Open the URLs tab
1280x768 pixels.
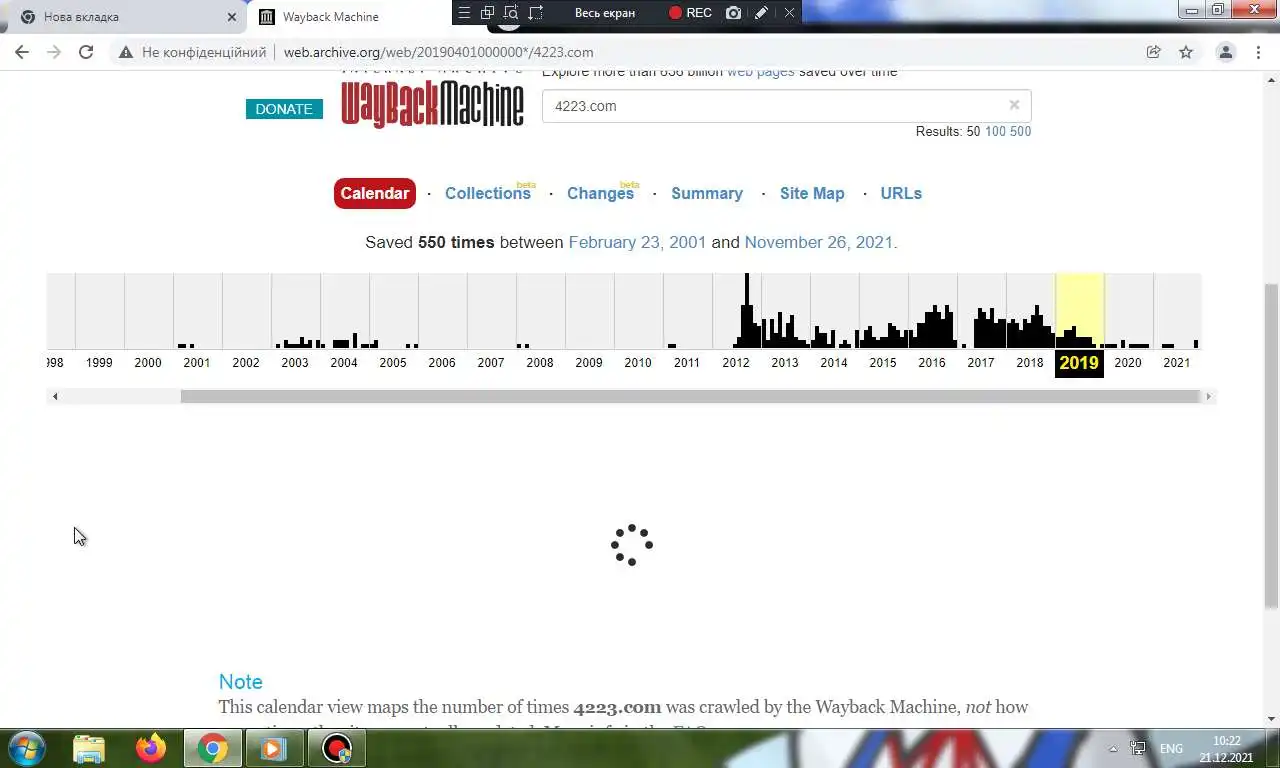tap(901, 193)
